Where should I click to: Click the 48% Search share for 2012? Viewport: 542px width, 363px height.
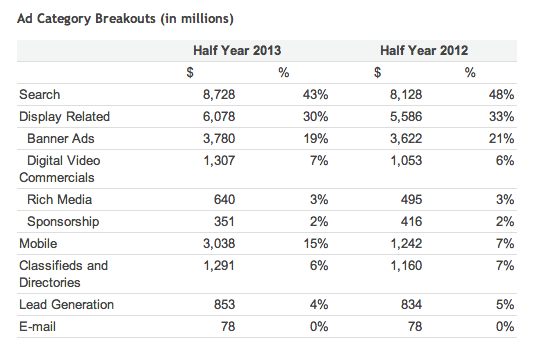click(501, 94)
